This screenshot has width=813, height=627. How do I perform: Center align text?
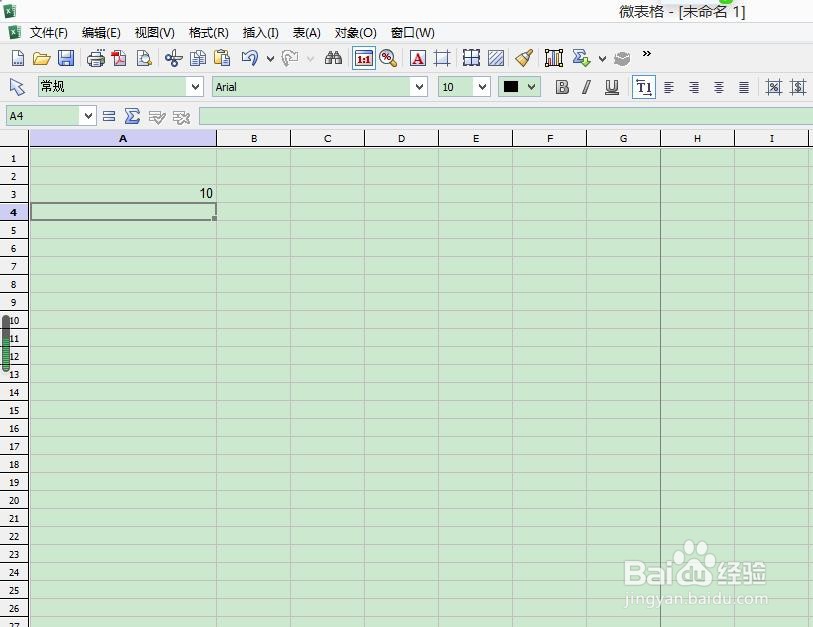tap(719, 87)
